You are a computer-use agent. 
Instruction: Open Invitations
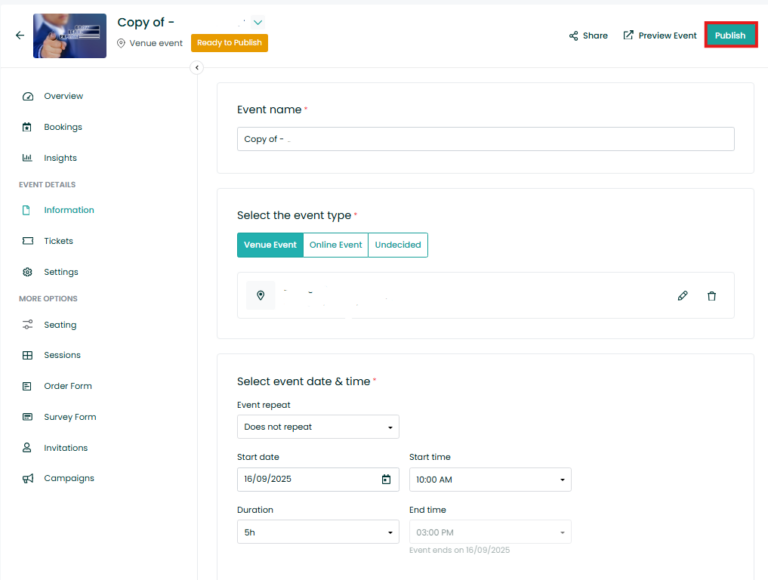point(66,448)
